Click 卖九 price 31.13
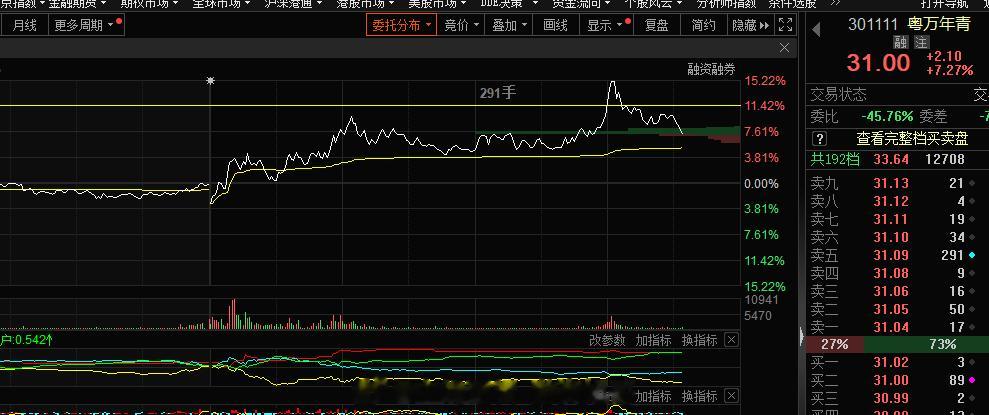 click(x=891, y=184)
